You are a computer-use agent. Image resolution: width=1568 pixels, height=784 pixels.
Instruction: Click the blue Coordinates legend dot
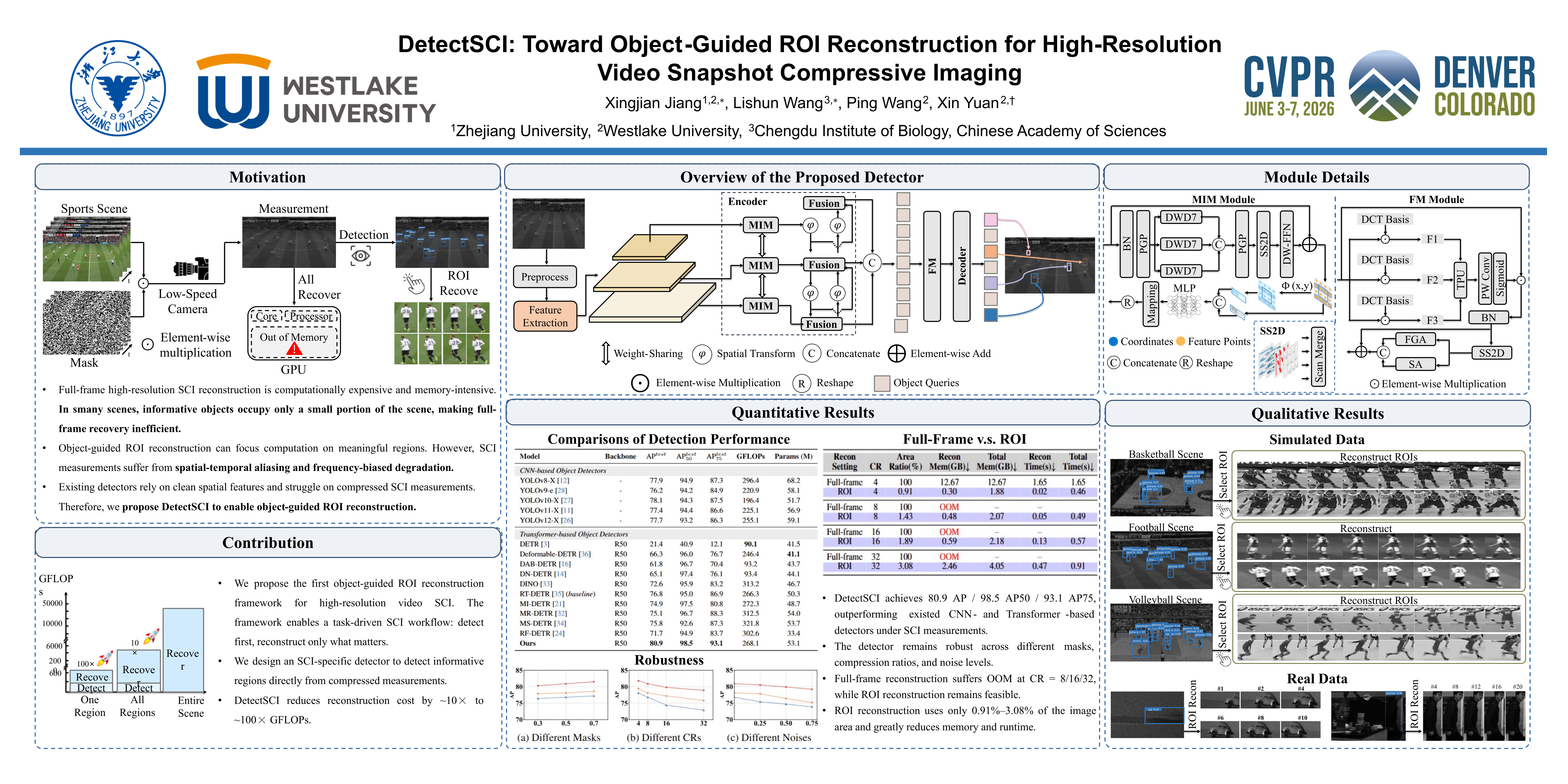[x=1113, y=341]
